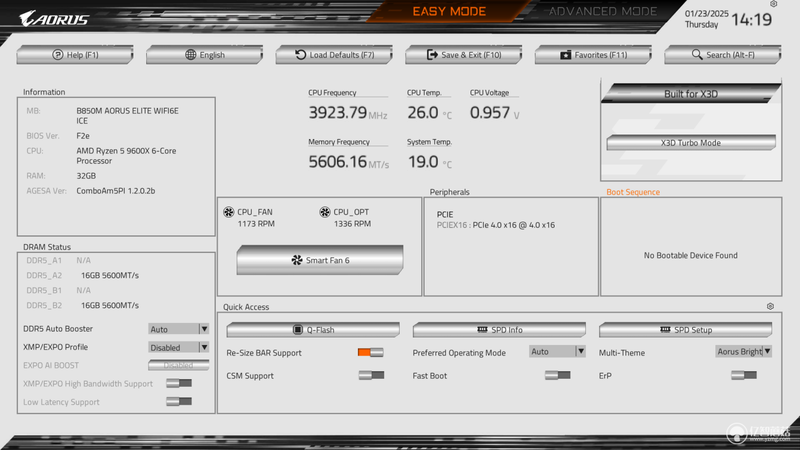The height and width of the screenshot is (450, 800).
Task: Click the Help (F1) button
Action: tap(75, 55)
